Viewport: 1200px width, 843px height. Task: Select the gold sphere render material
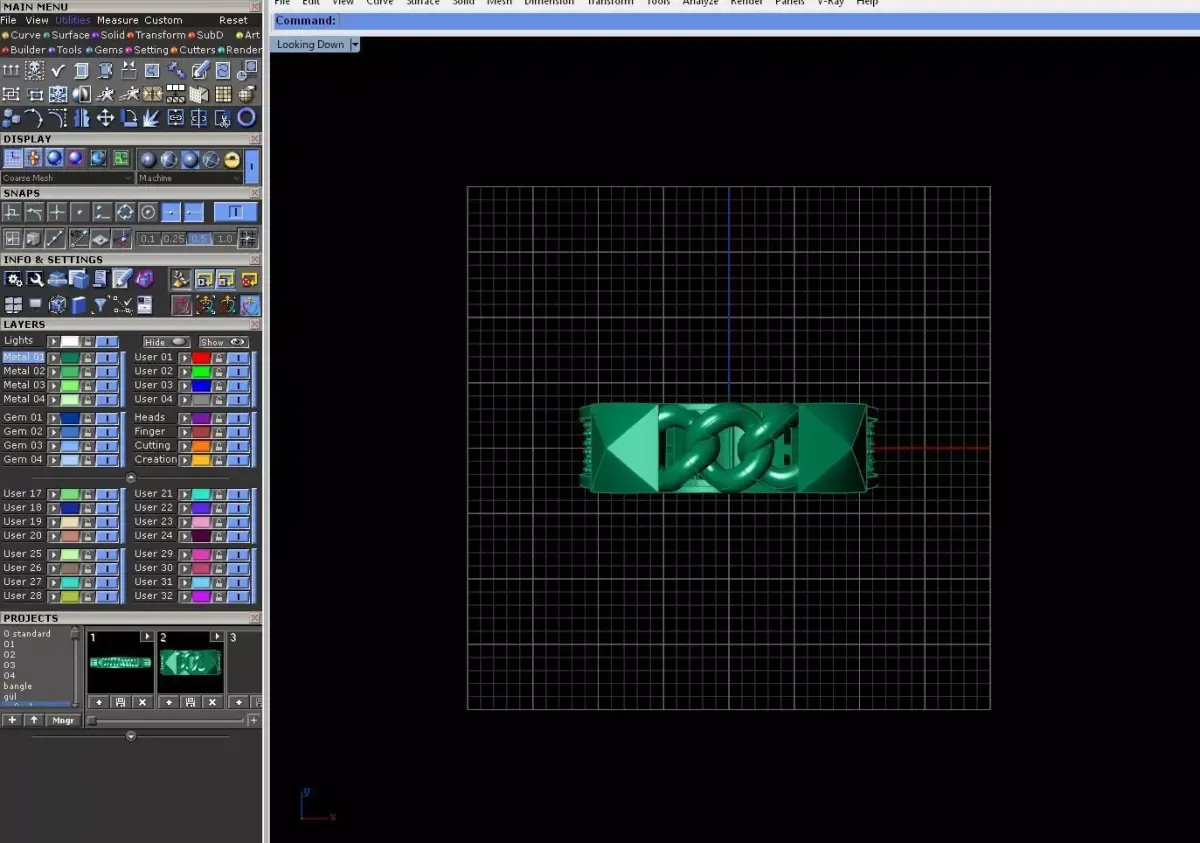(x=232, y=160)
